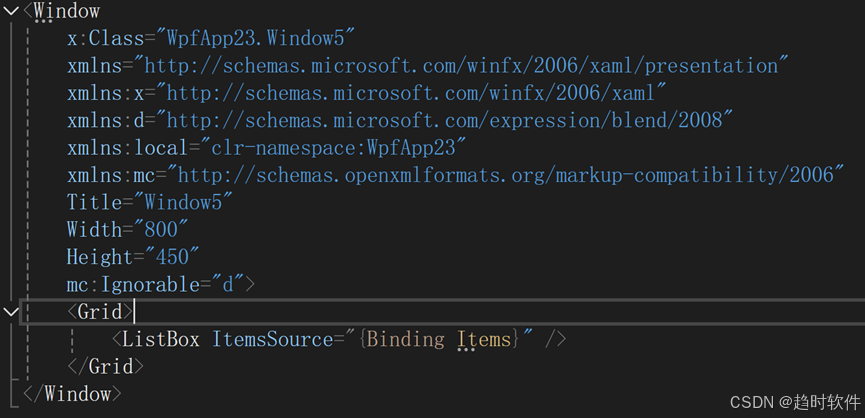This screenshot has height=418, width=865.
Task: Click the mc:Ignorable attribute name
Action: pyautogui.click(x=133, y=284)
